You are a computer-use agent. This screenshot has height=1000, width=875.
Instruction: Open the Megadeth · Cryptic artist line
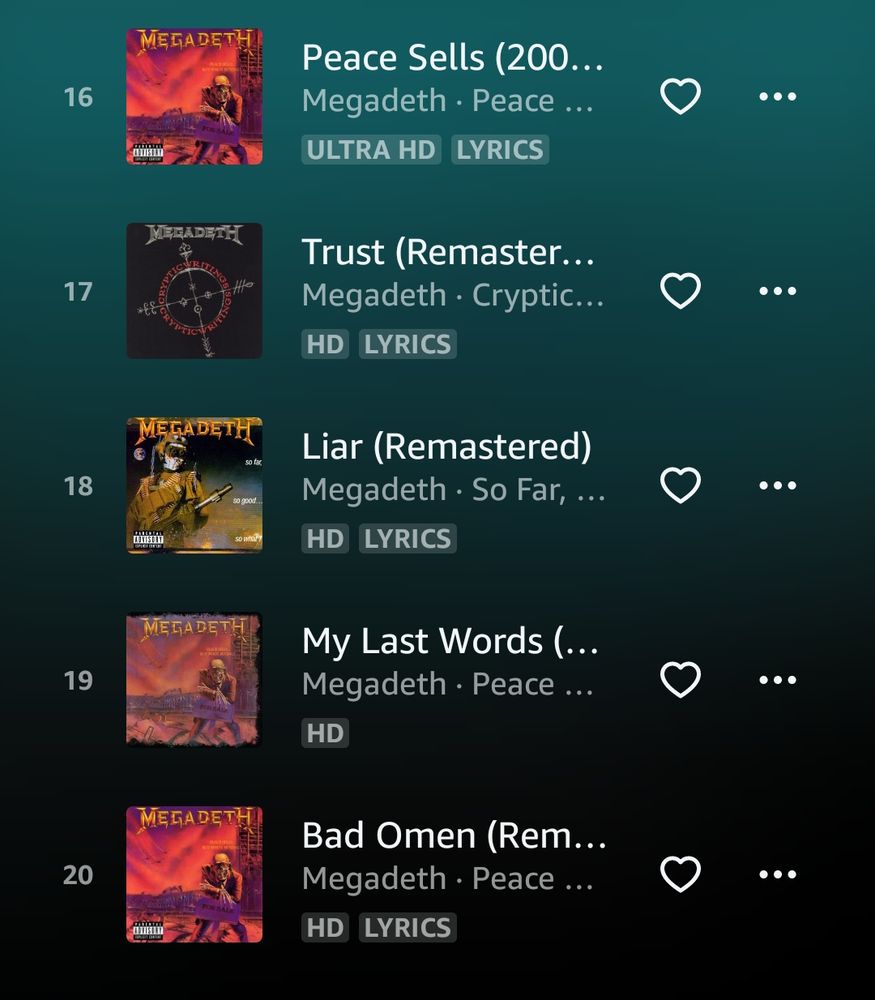point(453,295)
